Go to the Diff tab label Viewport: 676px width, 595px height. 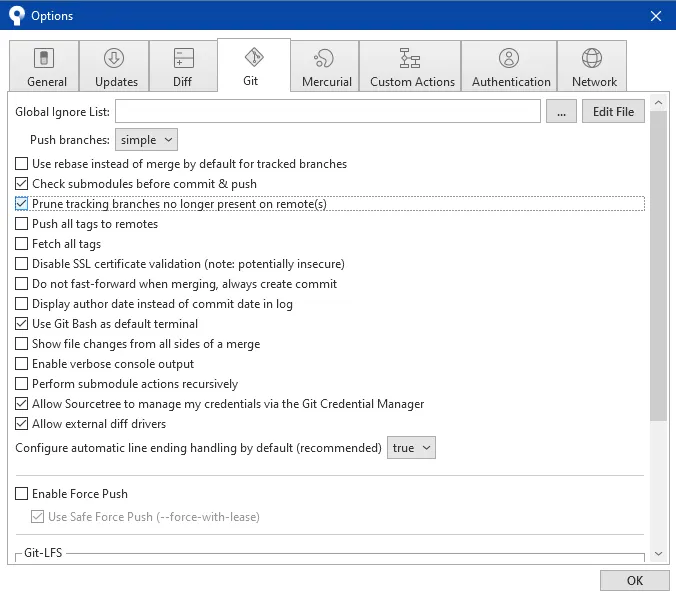pos(182,82)
